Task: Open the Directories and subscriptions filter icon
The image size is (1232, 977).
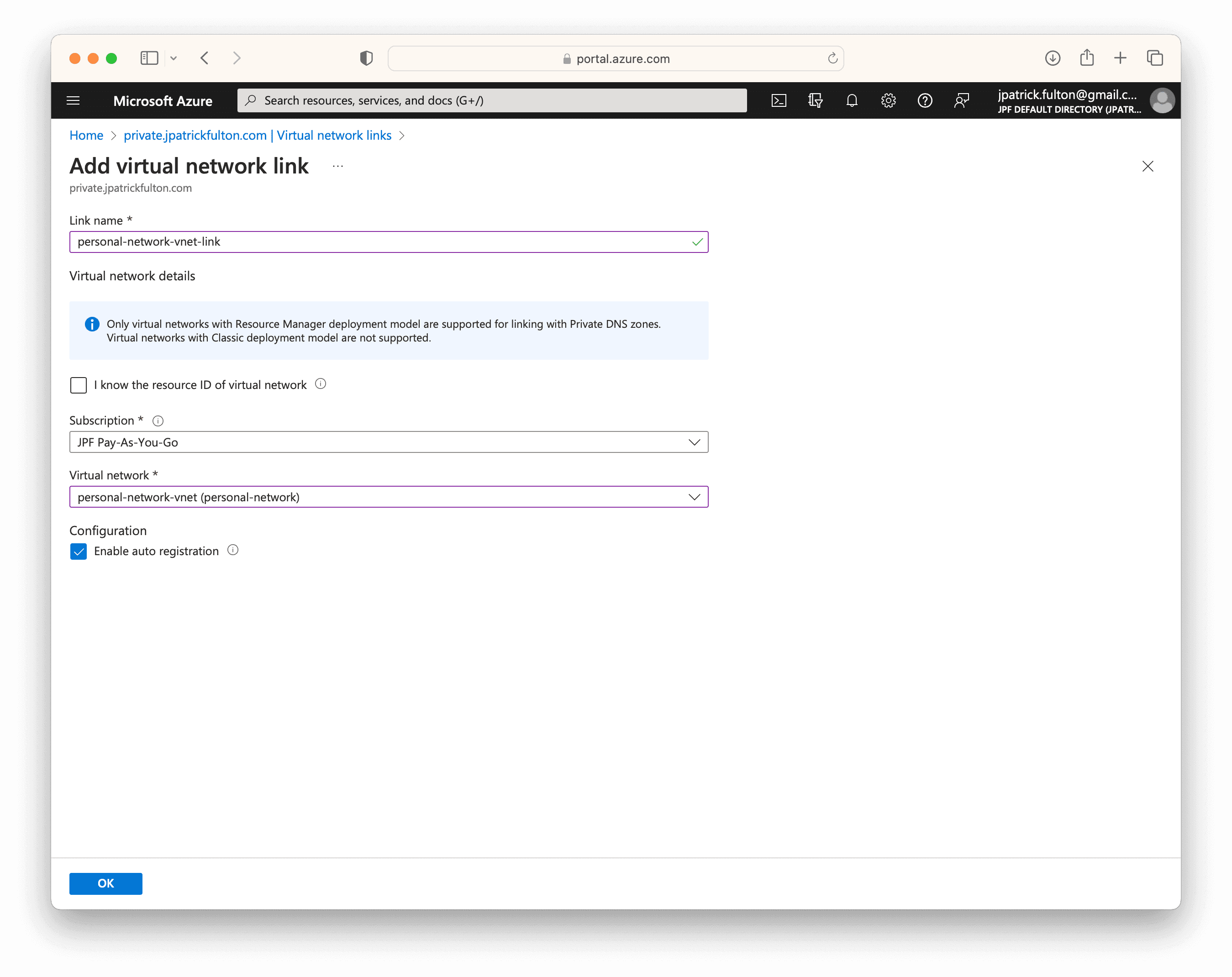Action: click(816, 100)
